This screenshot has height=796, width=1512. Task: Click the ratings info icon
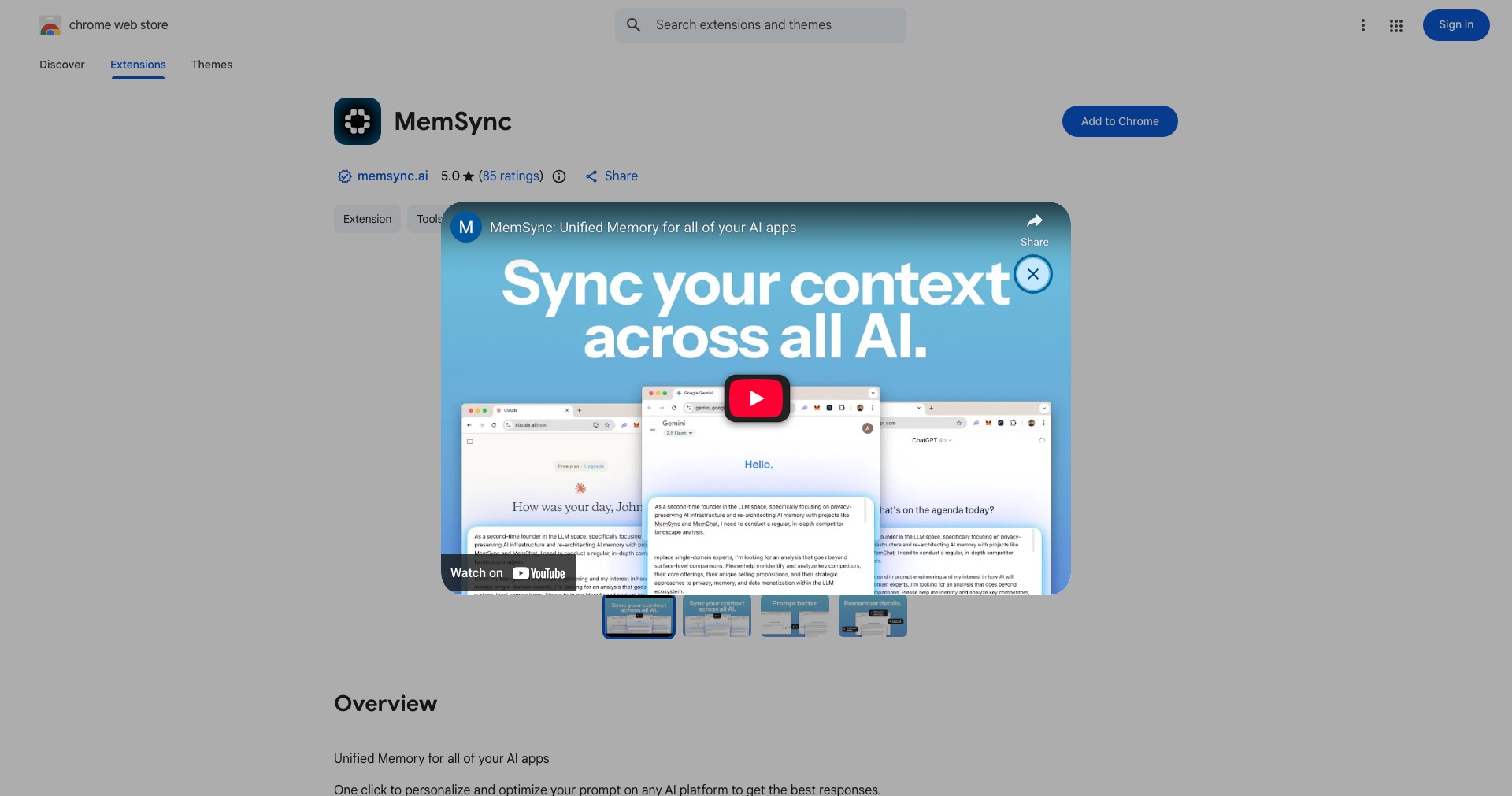click(559, 176)
